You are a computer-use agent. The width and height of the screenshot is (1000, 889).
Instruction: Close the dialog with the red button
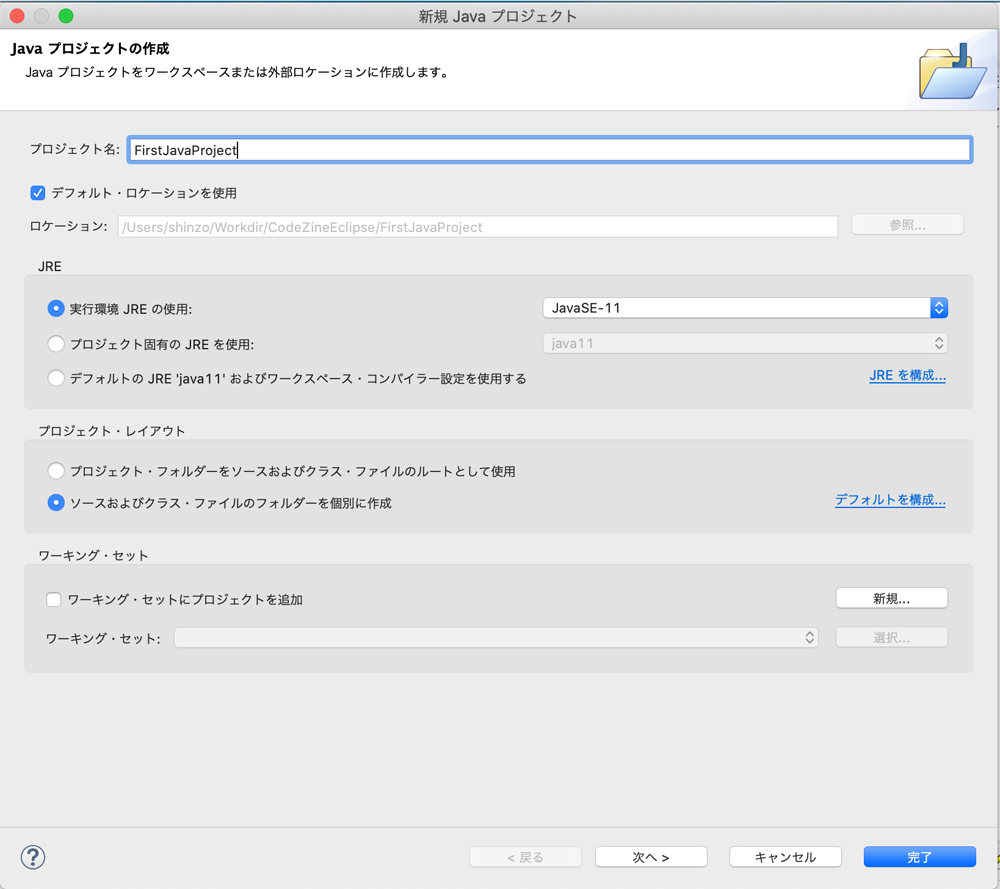tap(17, 16)
